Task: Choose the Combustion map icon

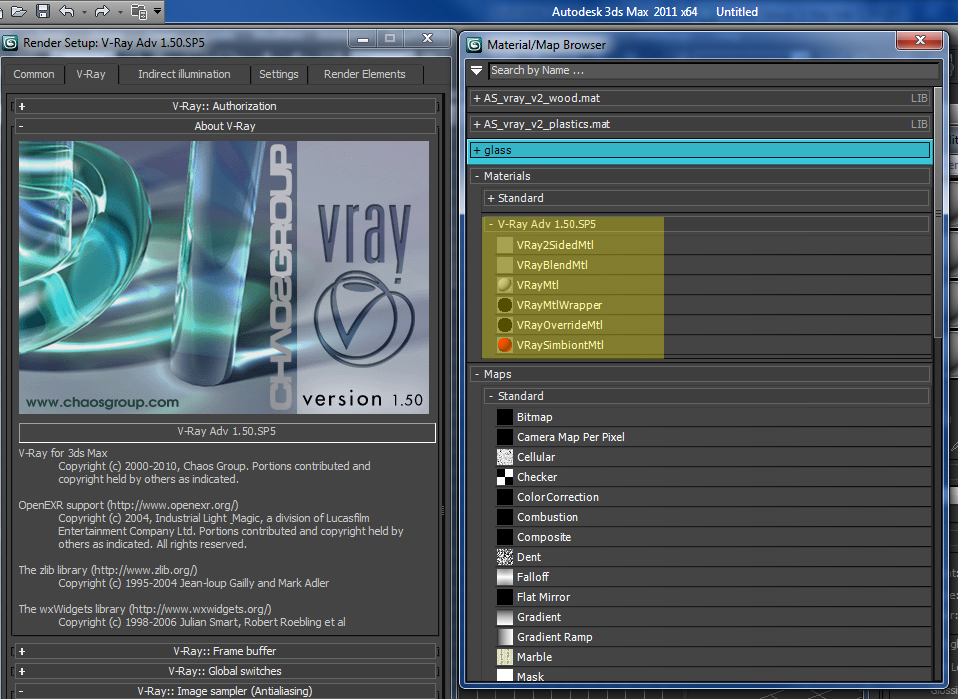Action: click(x=505, y=517)
